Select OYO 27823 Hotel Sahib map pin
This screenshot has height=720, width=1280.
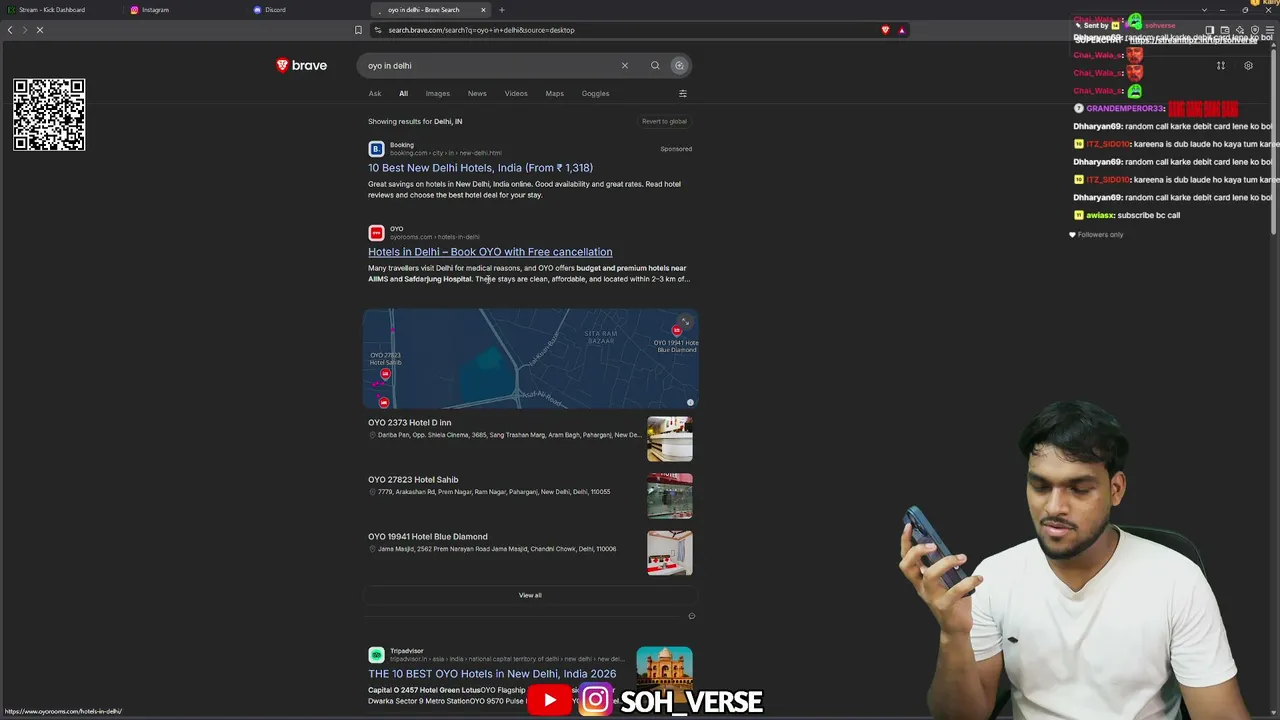click(385, 375)
